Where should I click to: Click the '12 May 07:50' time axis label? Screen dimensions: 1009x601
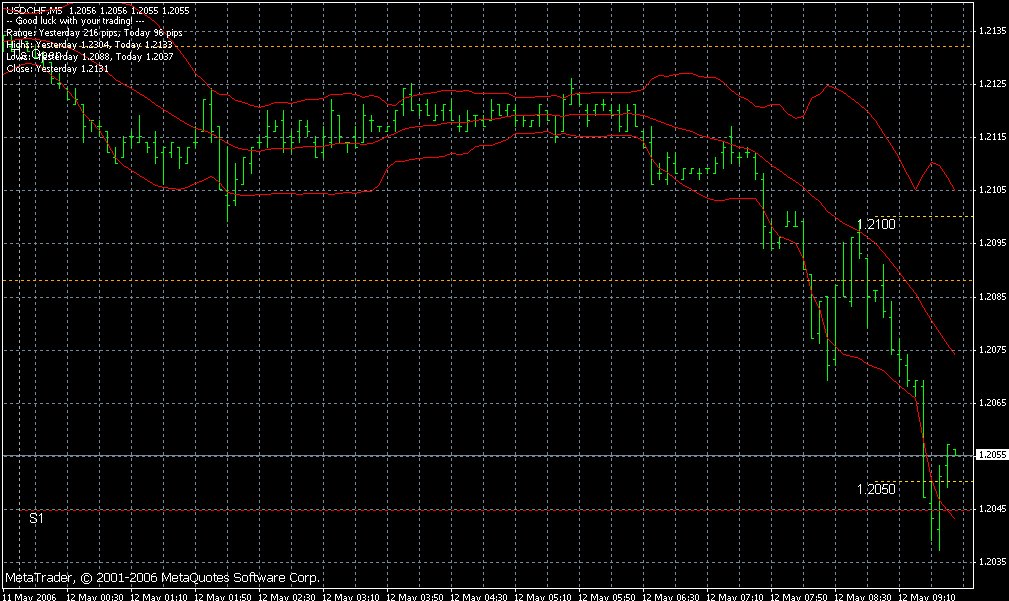point(799,596)
